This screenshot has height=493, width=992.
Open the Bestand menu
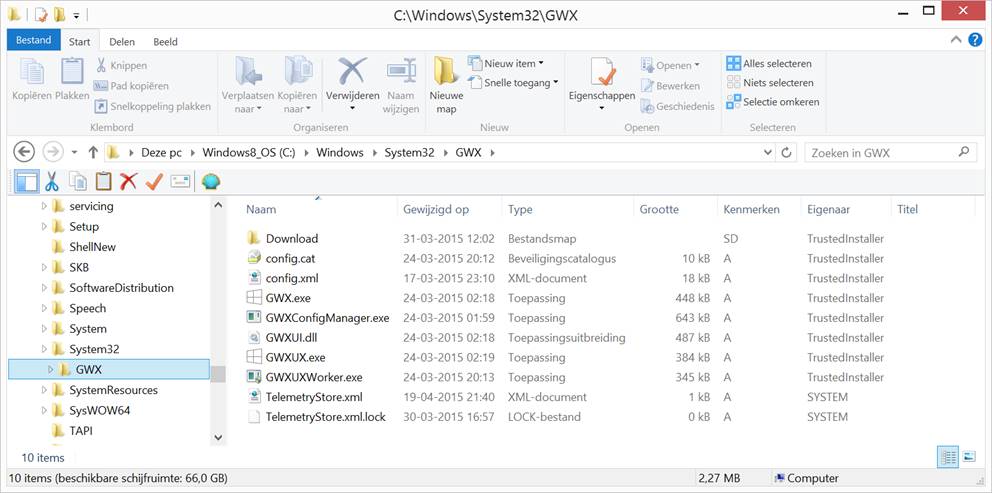(33, 42)
